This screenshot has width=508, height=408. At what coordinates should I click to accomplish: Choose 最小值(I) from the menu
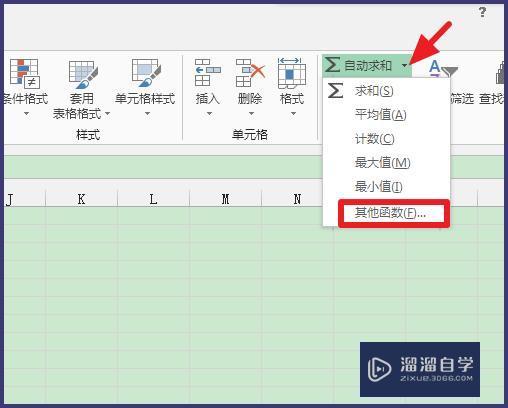click(x=387, y=187)
